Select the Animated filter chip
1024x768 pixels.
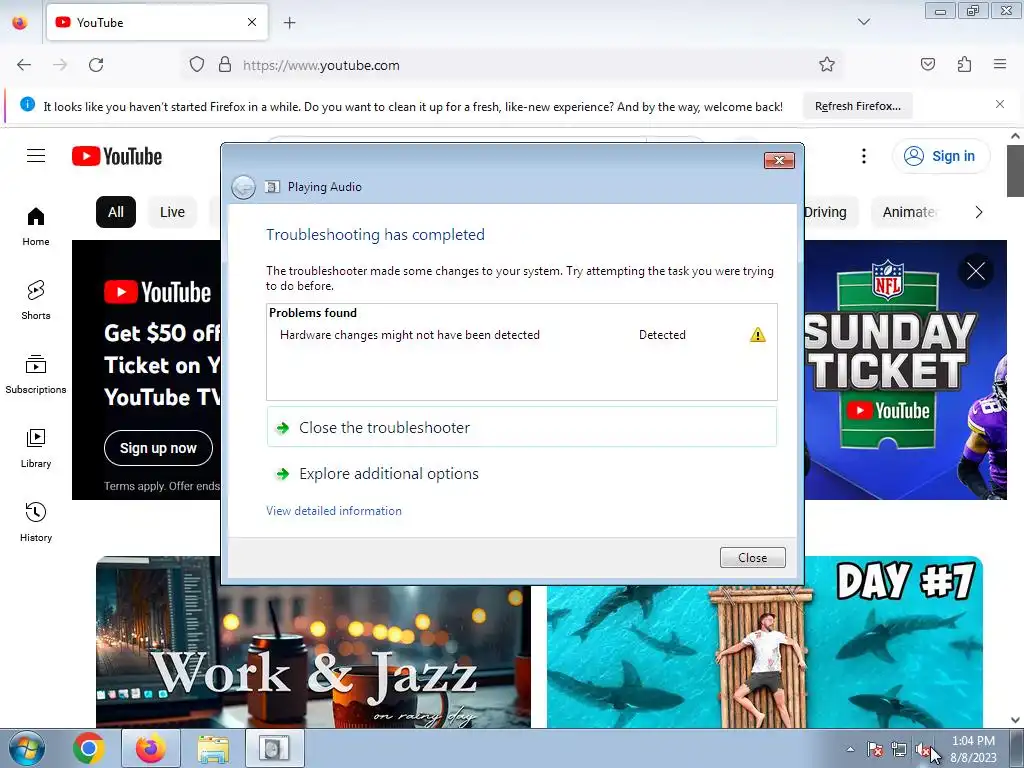coord(909,212)
